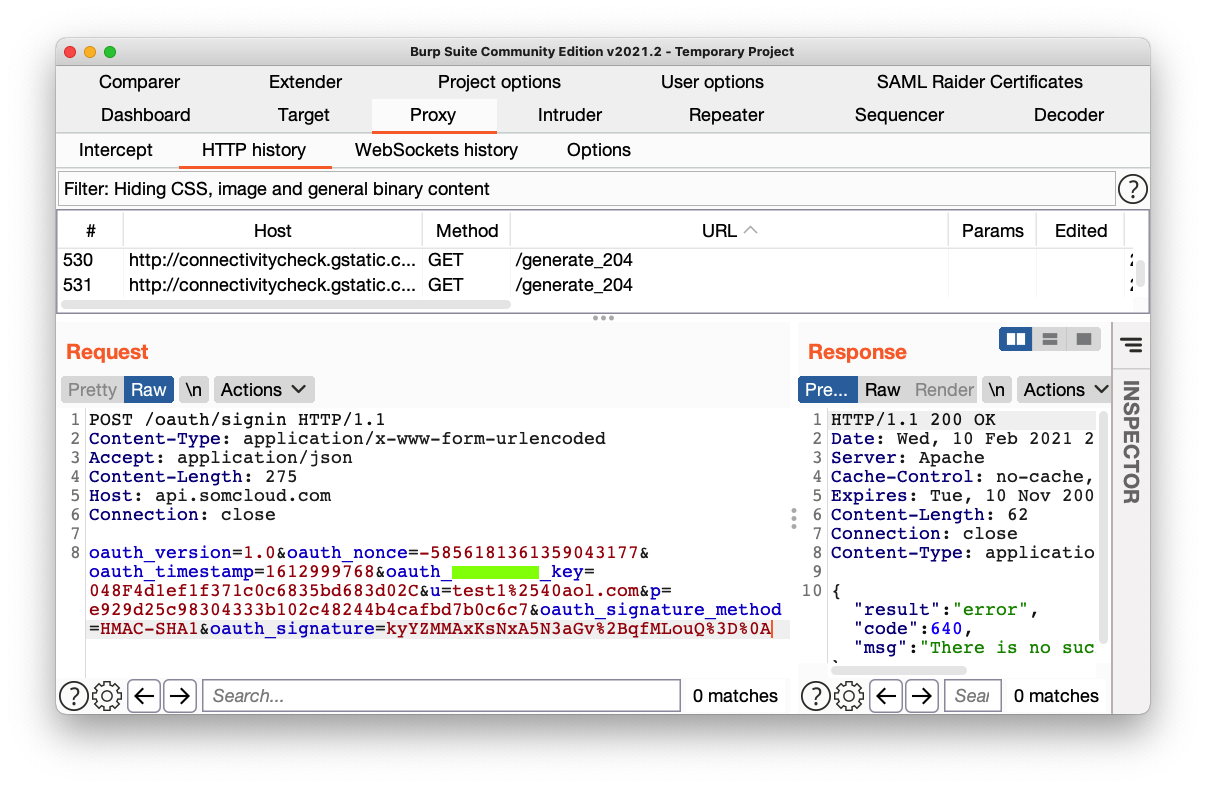This screenshot has width=1206, height=788.
Task: Sort by the # column header
Action: (x=91, y=231)
